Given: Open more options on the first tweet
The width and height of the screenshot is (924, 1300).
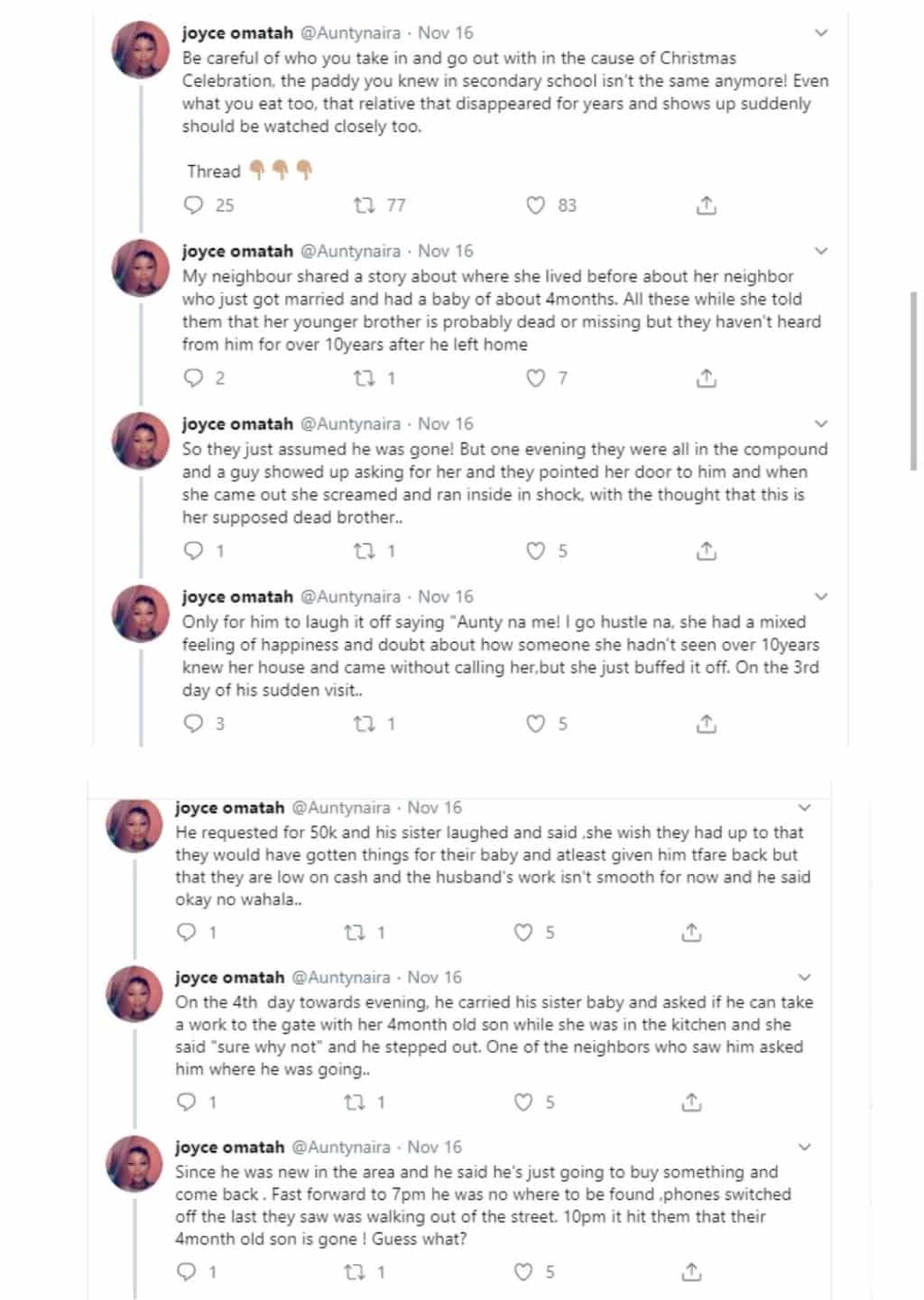Looking at the screenshot, I should pos(821,33).
